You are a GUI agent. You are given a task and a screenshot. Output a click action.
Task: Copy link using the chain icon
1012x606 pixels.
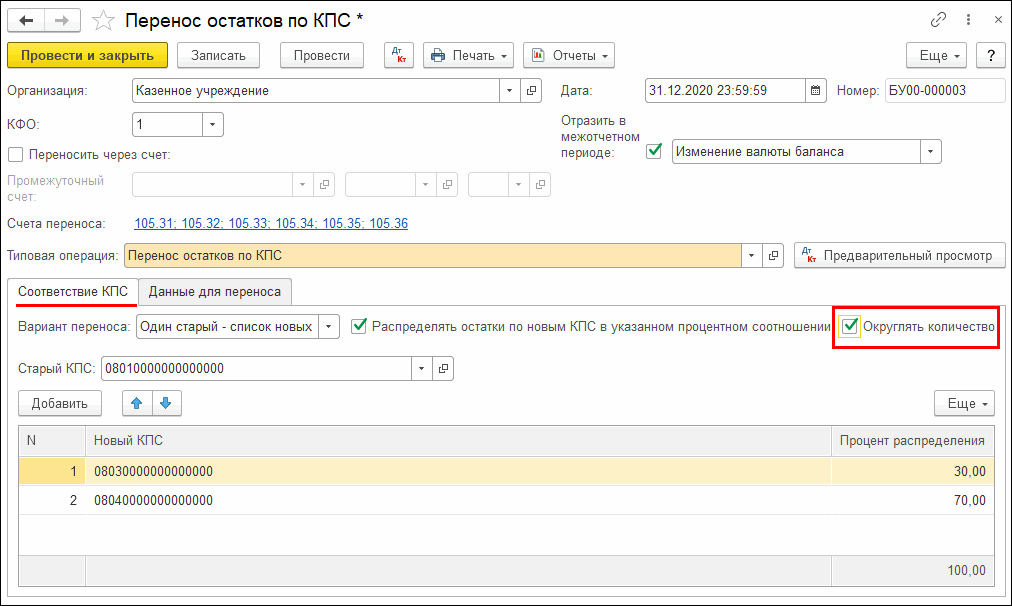click(x=939, y=19)
